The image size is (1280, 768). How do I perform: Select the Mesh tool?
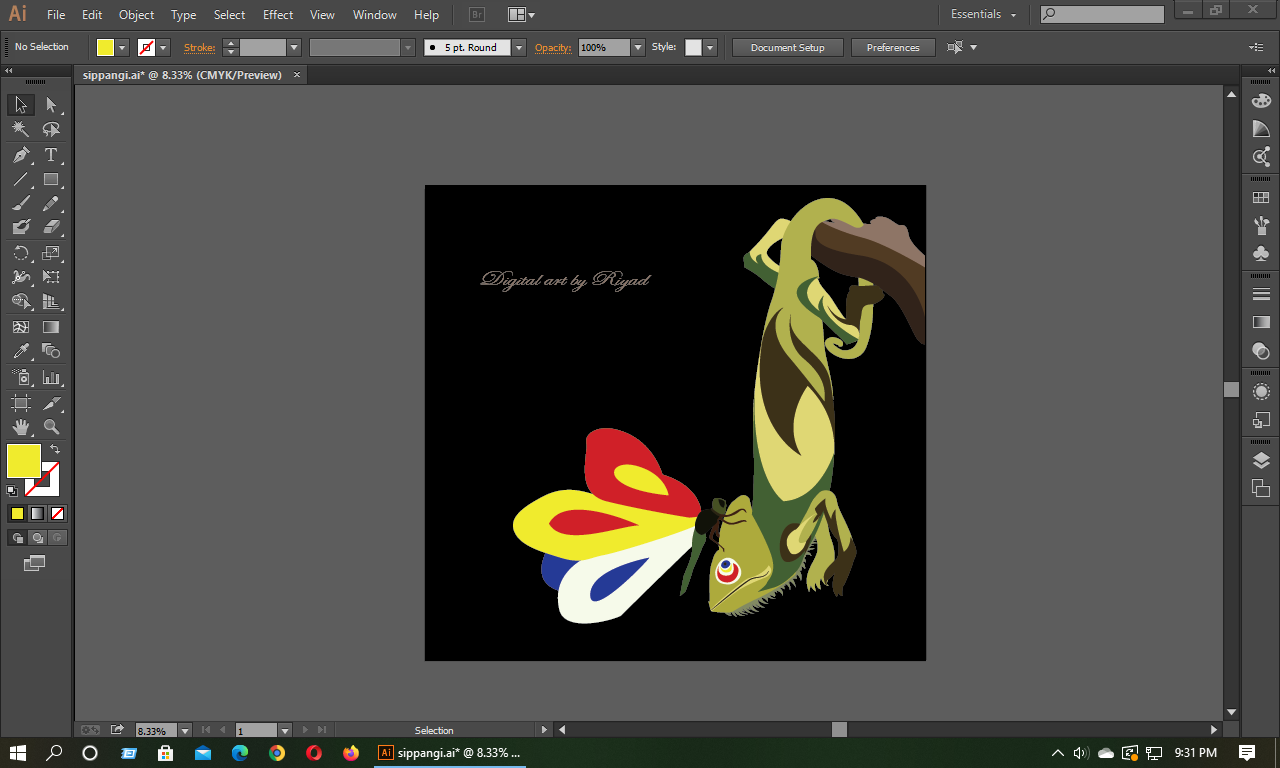coord(21,327)
